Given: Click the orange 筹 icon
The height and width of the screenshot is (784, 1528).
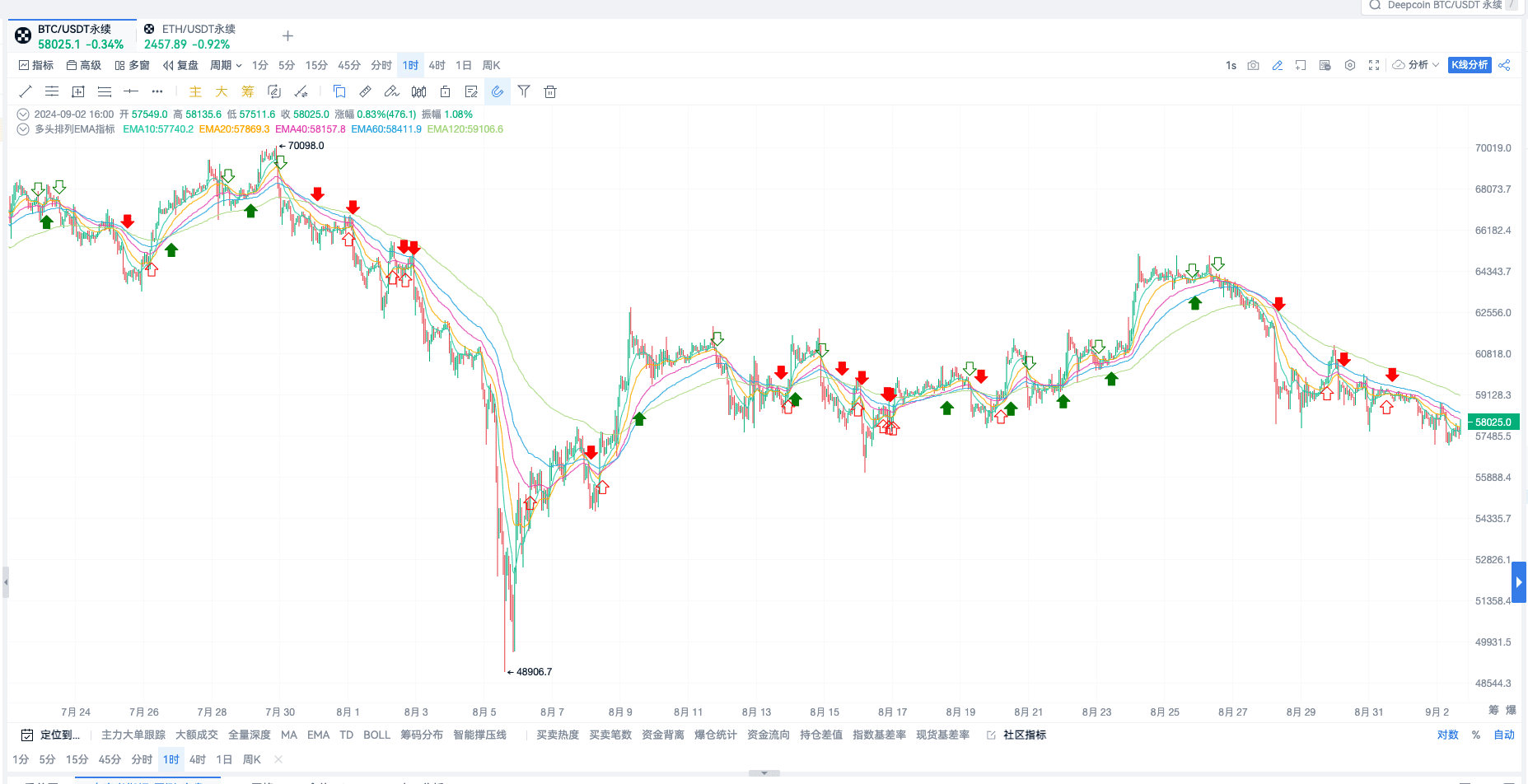Looking at the screenshot, I should 248,91.
